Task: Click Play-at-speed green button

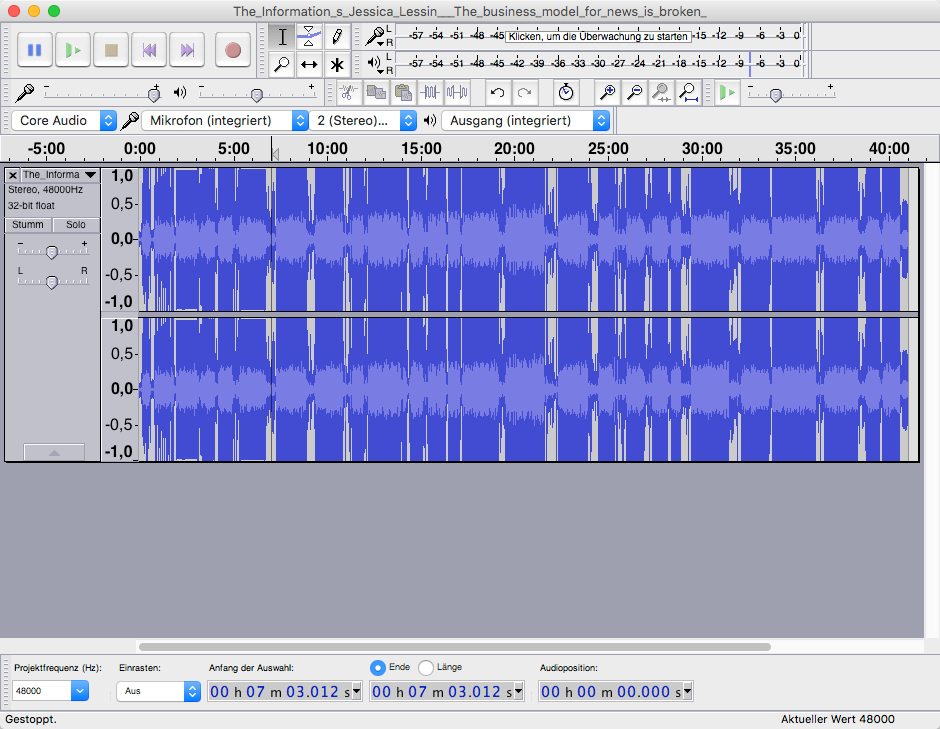Action: tap(727, 92)
